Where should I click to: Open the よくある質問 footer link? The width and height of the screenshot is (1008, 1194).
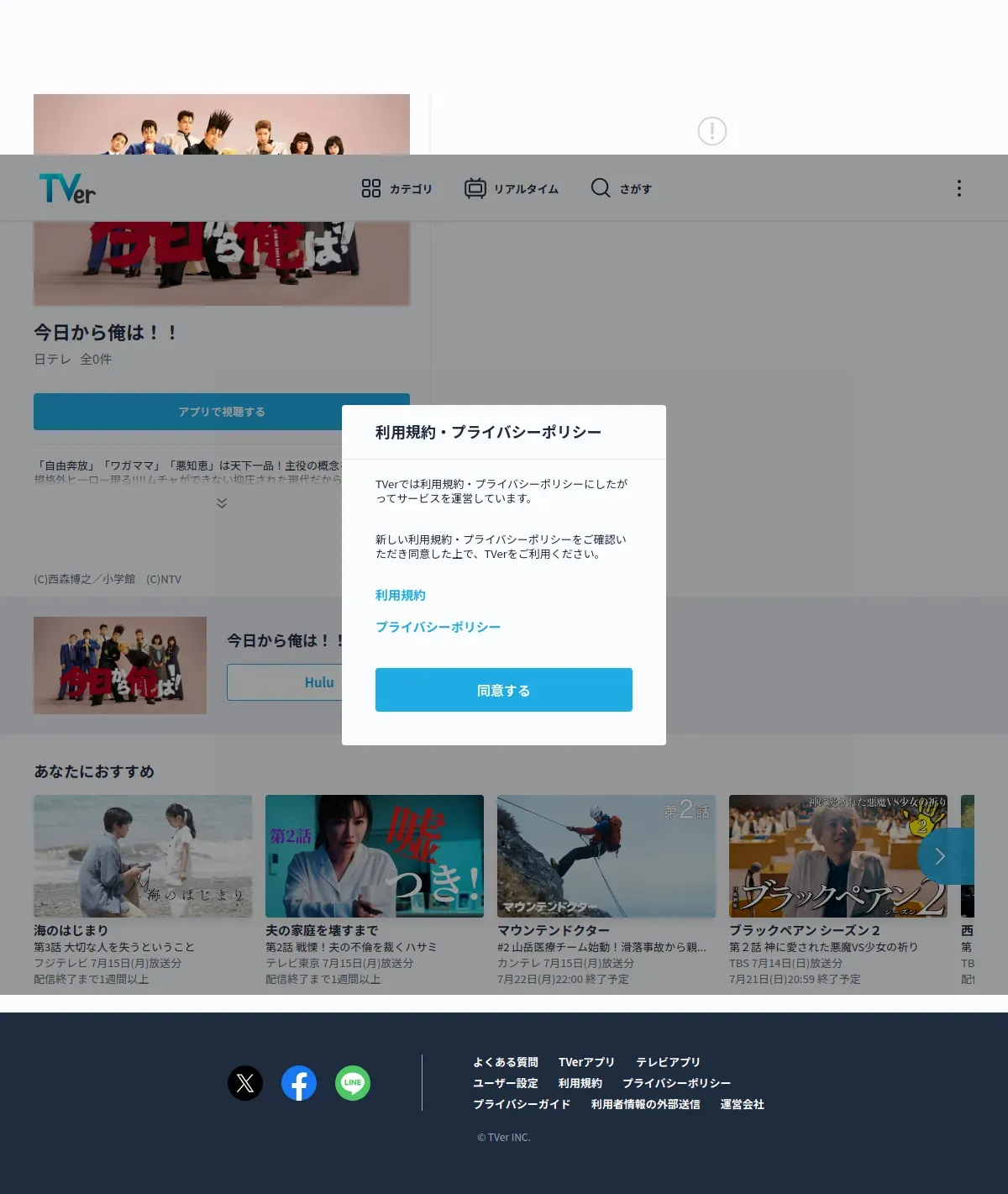click(x=506, y=1062)
